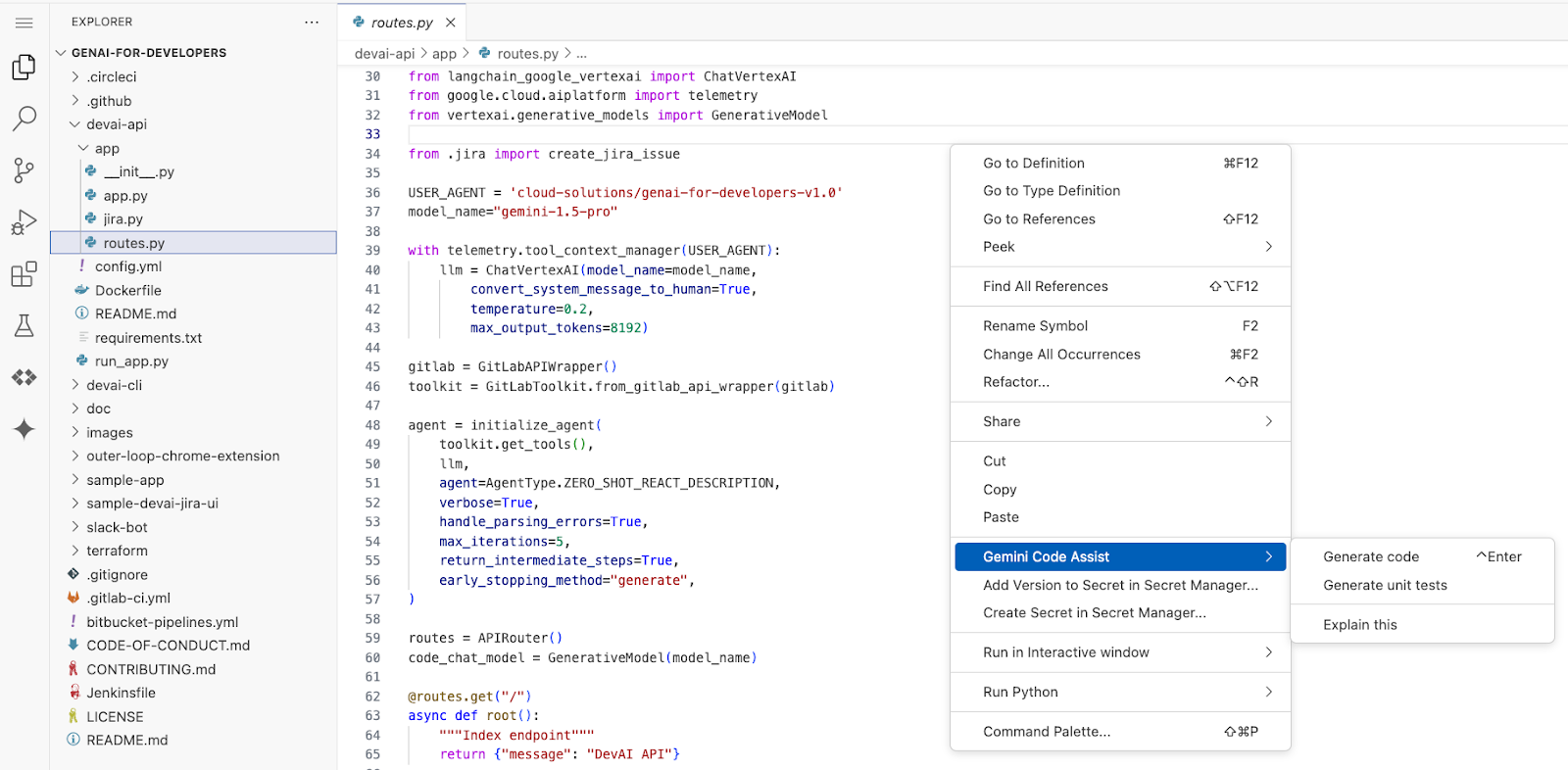Open Run in Interactive window submenu
The image size is (1568, 770).
pyautogui.click(x=1120, y=652)
